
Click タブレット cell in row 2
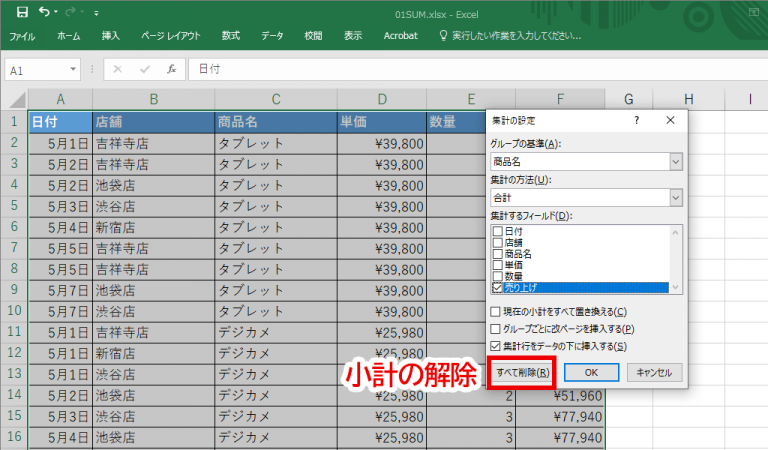(x=276, y=143)
